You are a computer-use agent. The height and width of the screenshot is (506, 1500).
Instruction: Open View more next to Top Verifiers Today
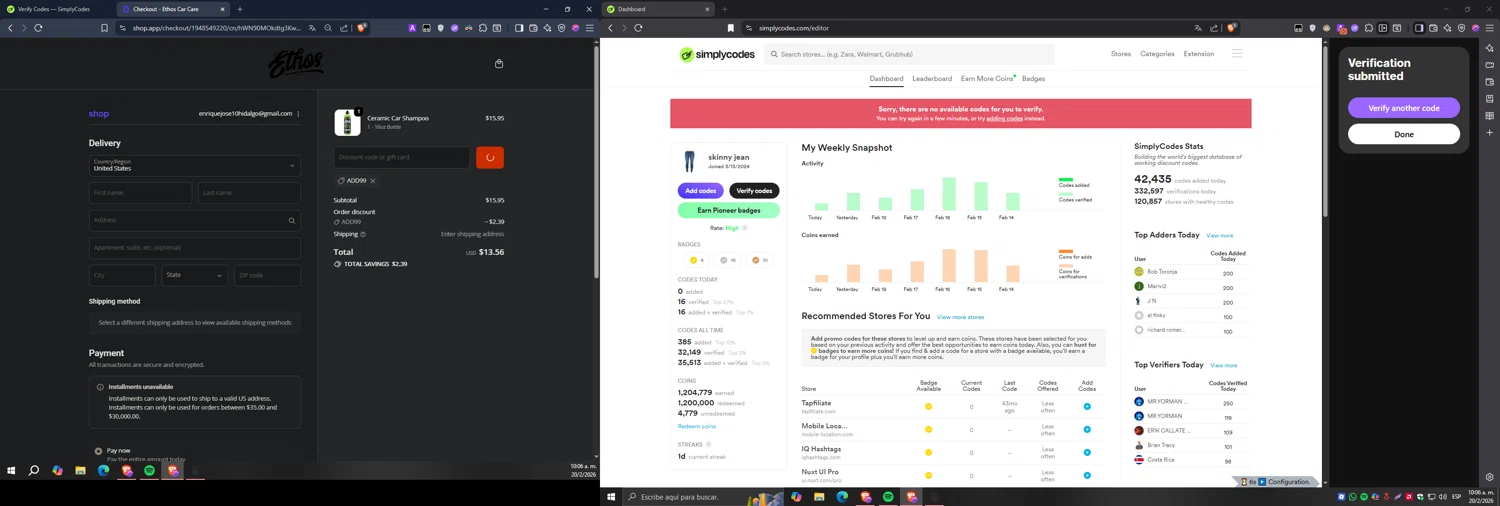[1224, 366]
